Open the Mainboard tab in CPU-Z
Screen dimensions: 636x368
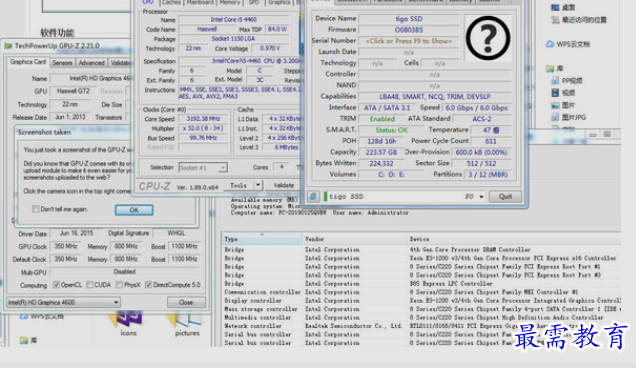200,2
